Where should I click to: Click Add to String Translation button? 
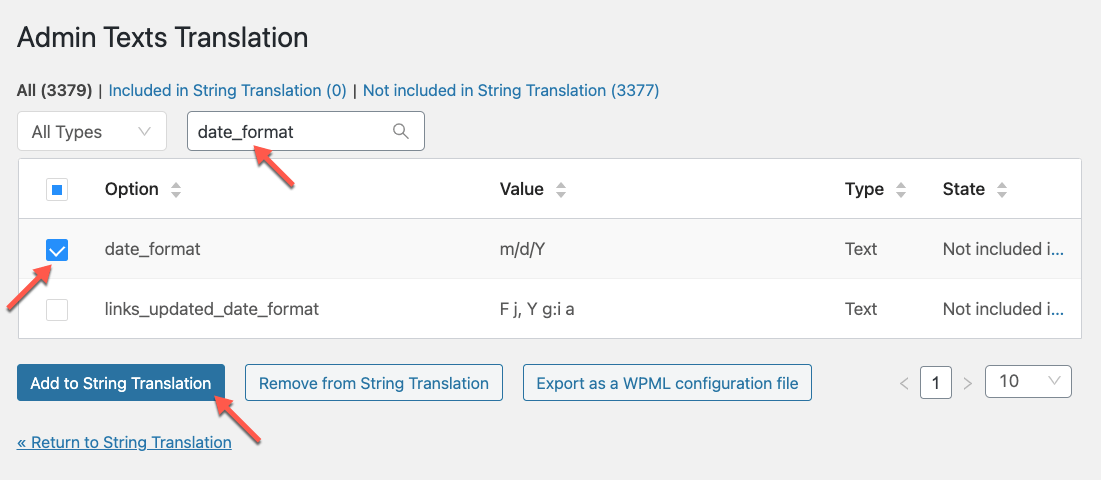coord(121,383)
